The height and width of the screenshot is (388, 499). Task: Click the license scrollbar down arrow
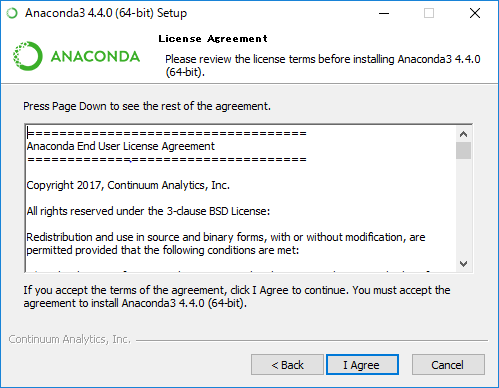[463, 264]
